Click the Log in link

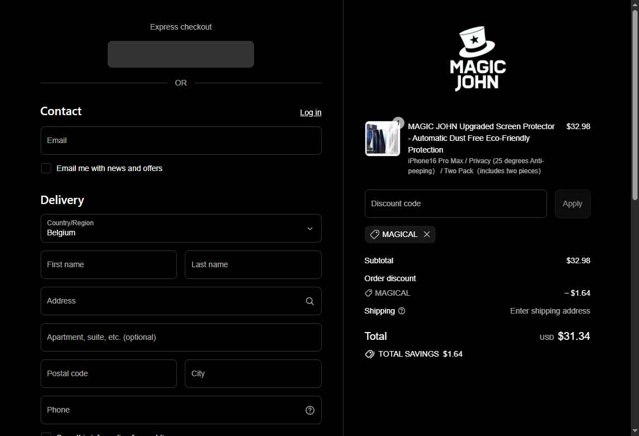click(x=311, y=112)
